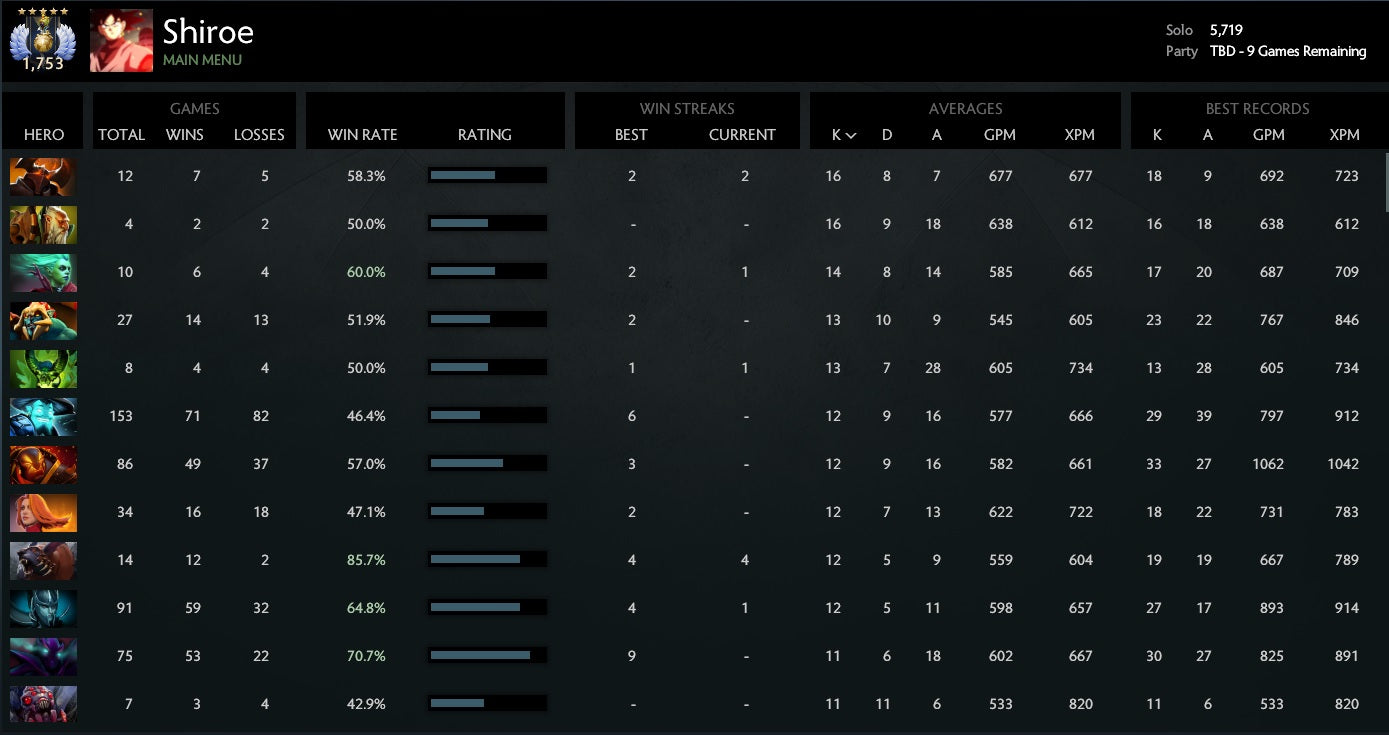Screen dimensions: 1389x735
Task: Toggle the K averages sort arrow
Action: pos(851,135)
